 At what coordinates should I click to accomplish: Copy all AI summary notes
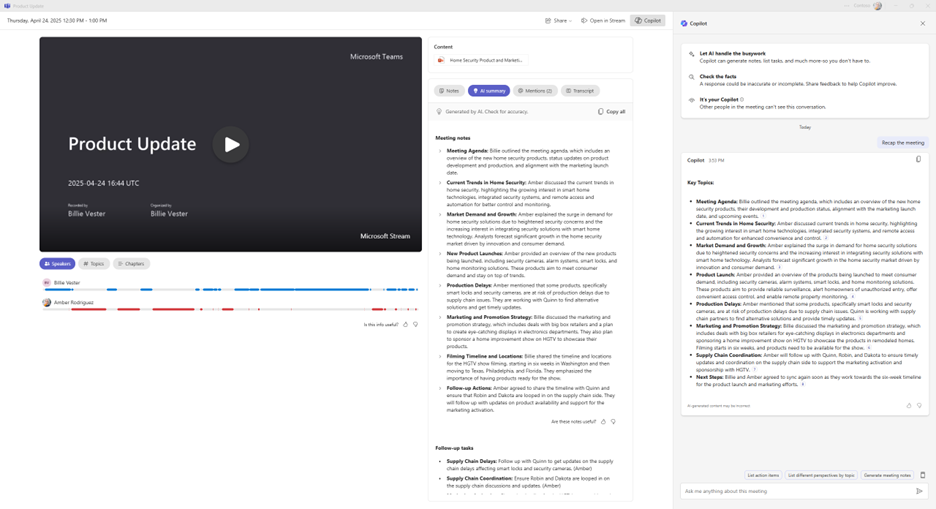coord(611,112)
